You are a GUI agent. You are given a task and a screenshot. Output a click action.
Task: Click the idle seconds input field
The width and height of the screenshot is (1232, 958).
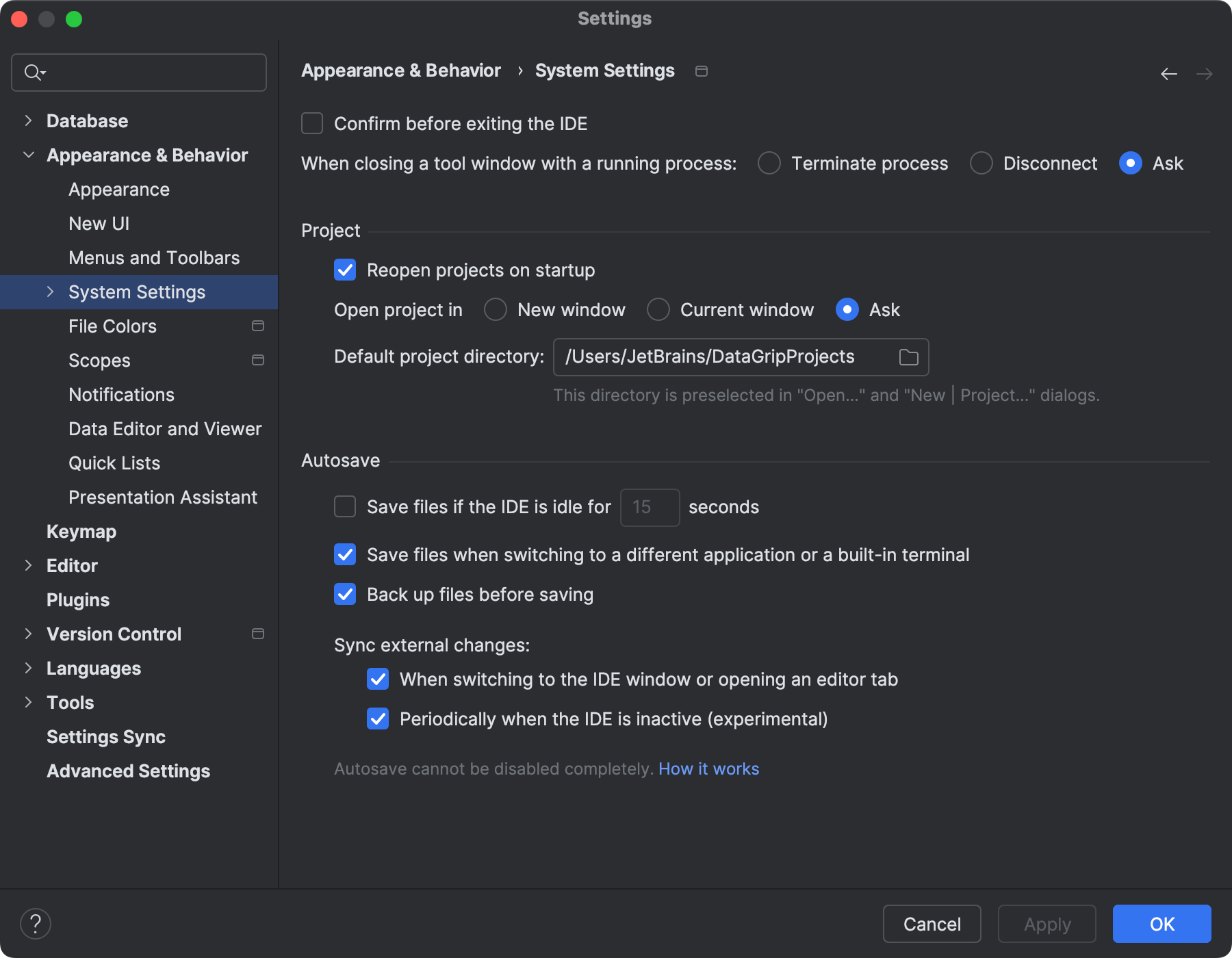[x=649, y=507]
